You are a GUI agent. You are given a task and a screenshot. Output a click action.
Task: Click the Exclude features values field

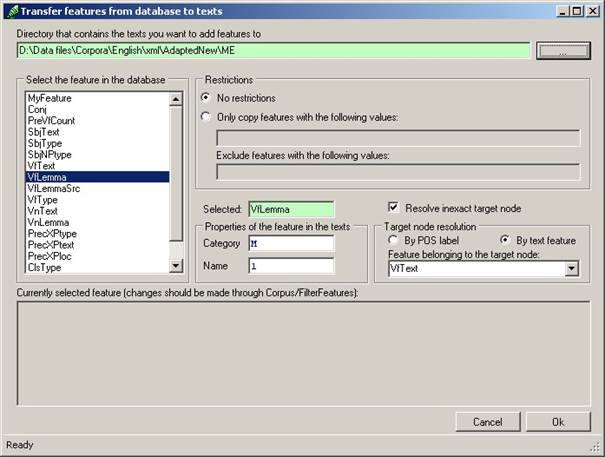[x=398, y=172]
